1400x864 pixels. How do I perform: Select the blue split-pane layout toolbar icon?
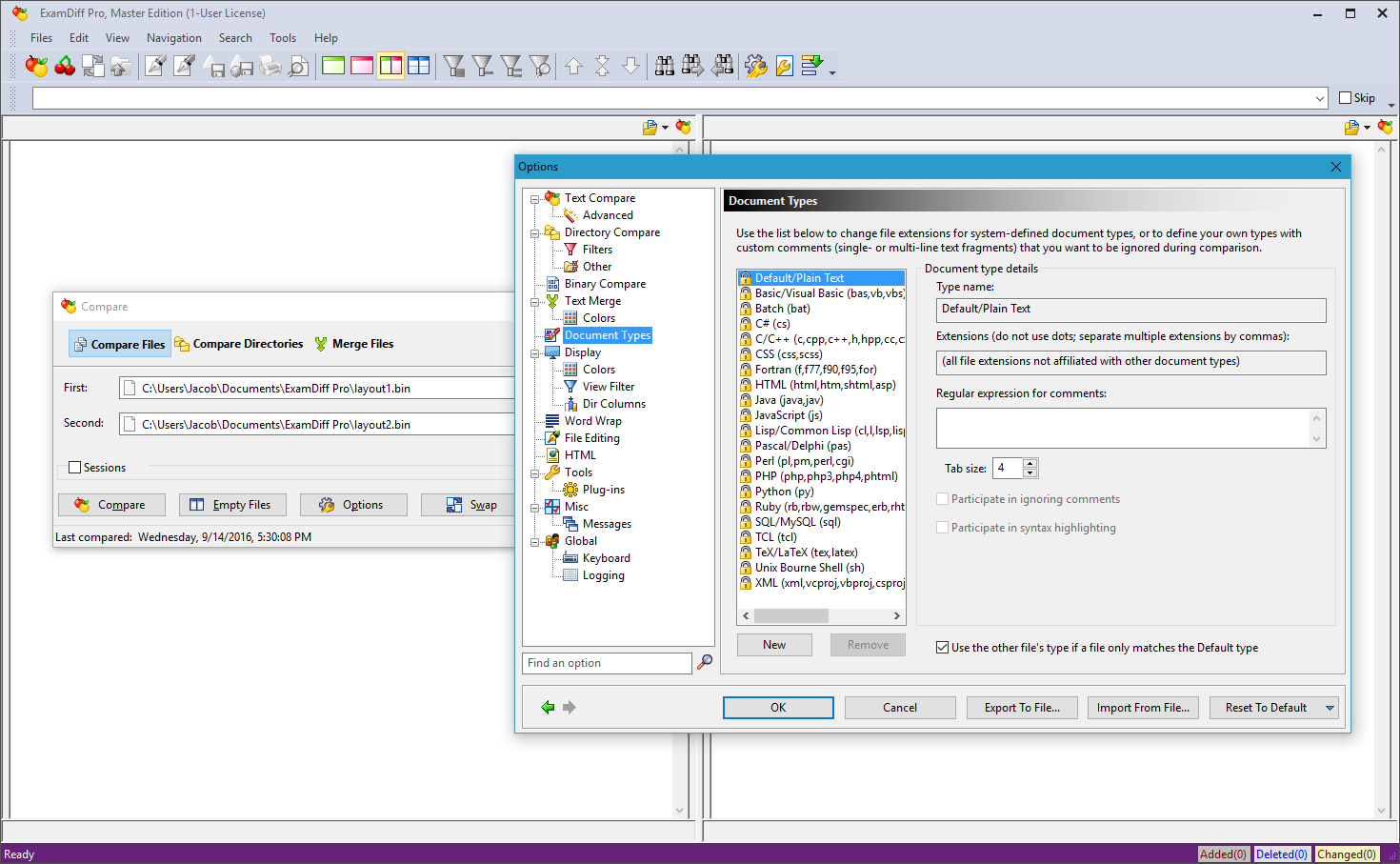(419, 66)
